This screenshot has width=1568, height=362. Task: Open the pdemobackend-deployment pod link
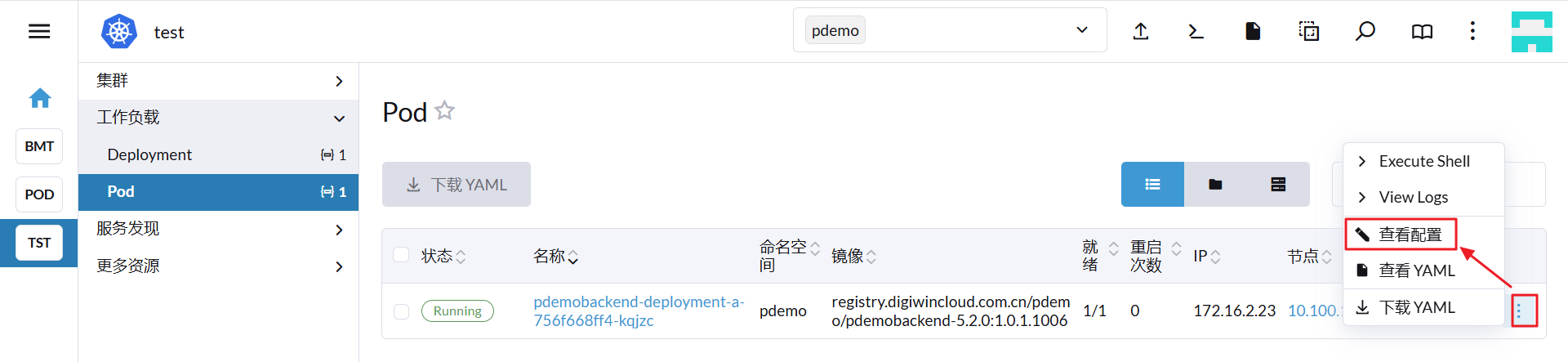tap(639, 311)
